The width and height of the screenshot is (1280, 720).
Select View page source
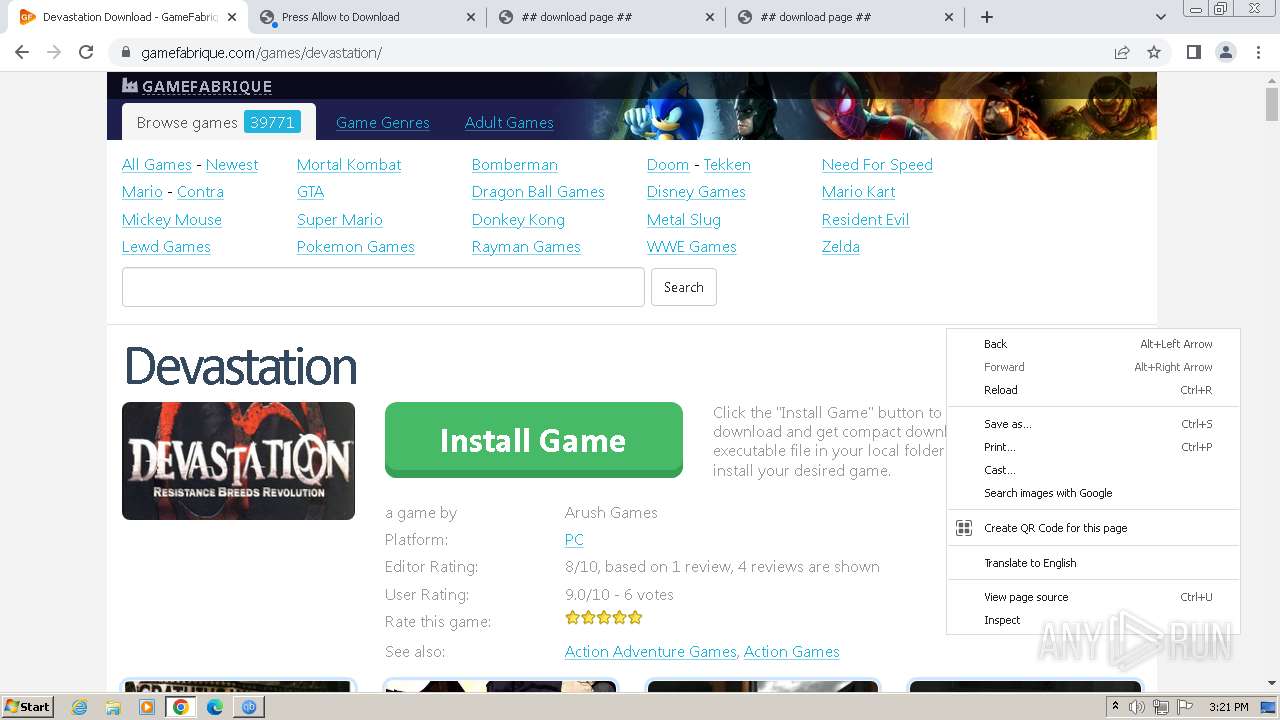tap(1093, 597)
